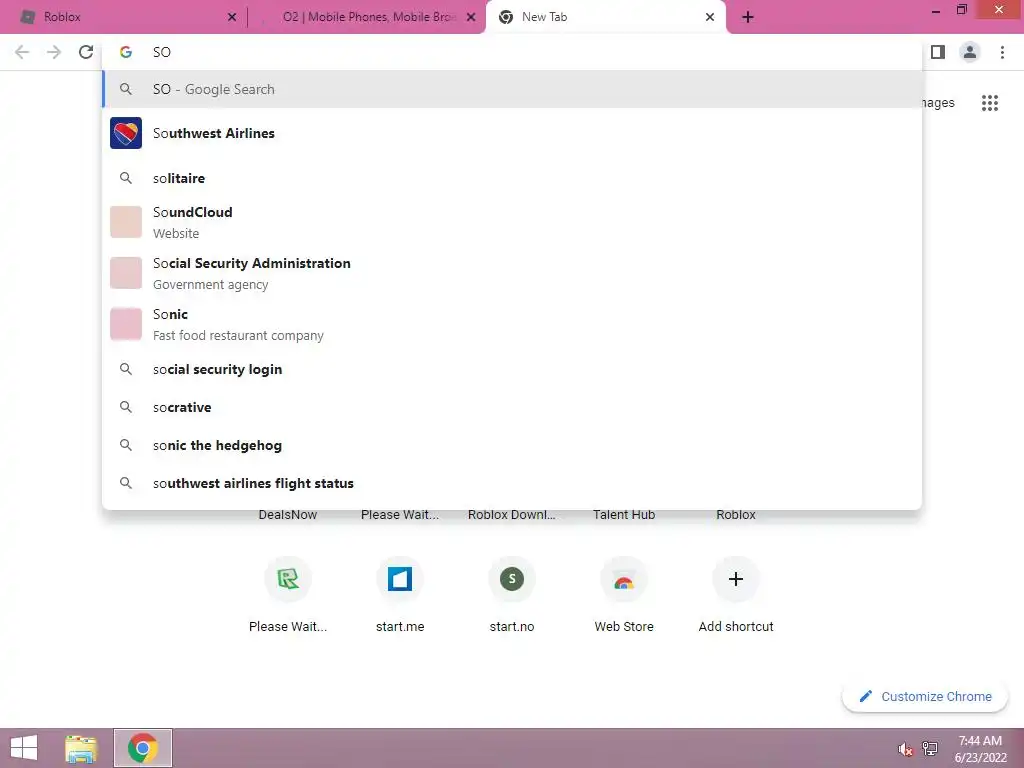The width and height of the screenshot is (1024, 768).
Task: Choose the Southwest Airlines suggestion
Action: (512, 133)
